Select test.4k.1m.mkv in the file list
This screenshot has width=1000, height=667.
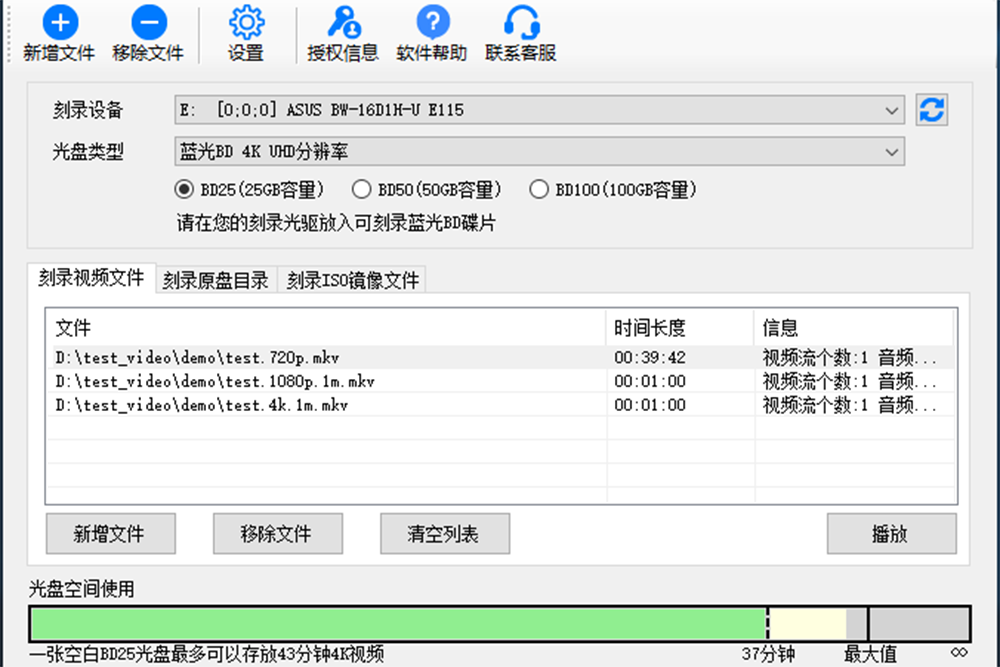click(202, 405)
